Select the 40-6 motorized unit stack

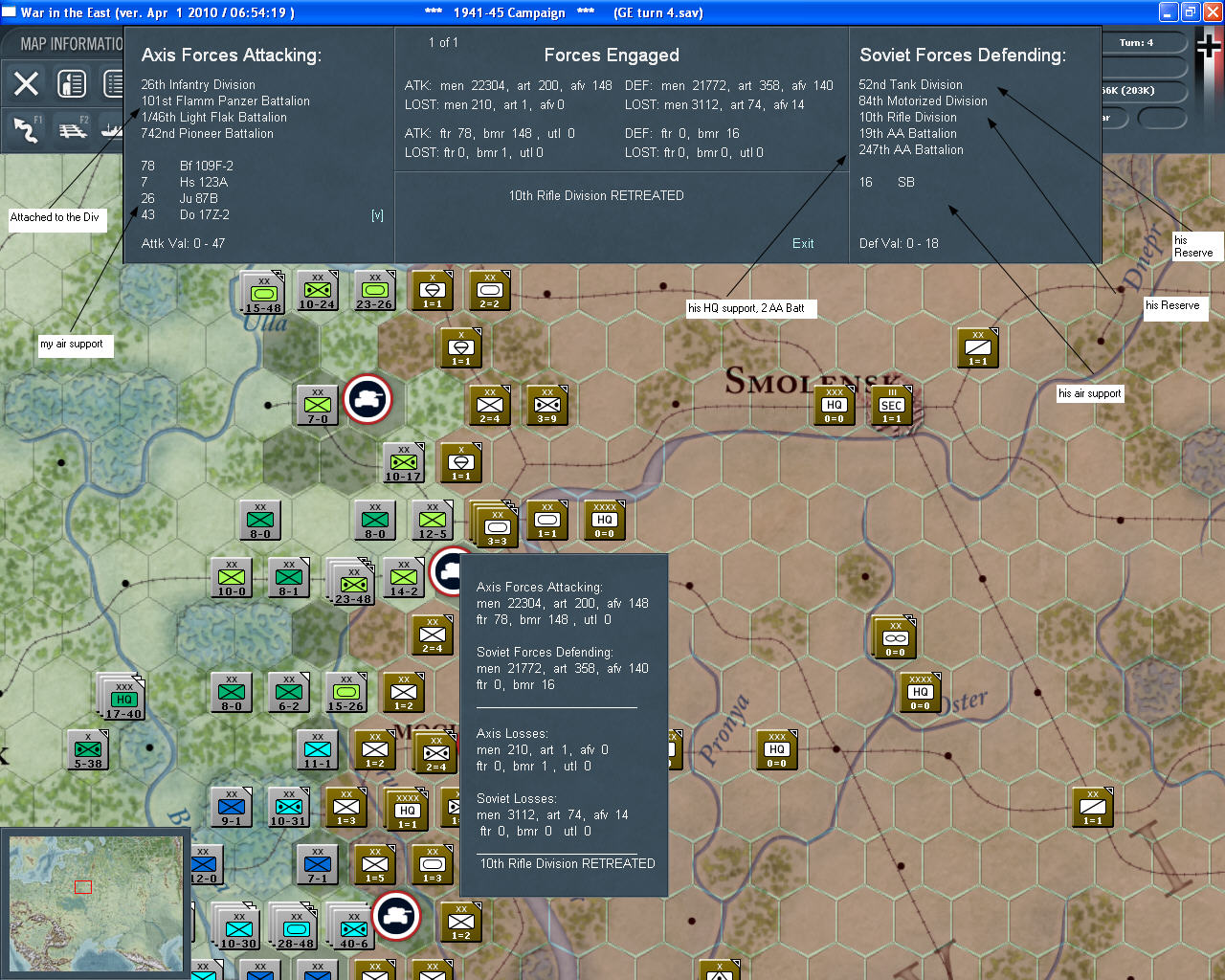pyautogui.click(x=350, y=925)
